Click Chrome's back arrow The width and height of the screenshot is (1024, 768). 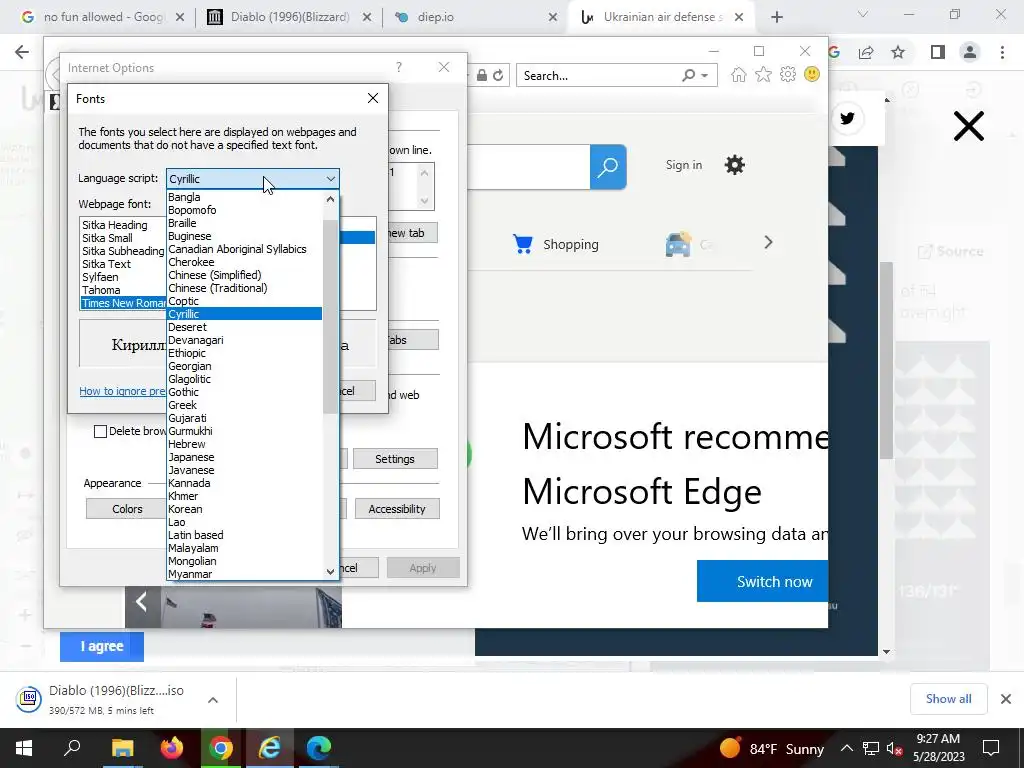(x=22, y=52)
